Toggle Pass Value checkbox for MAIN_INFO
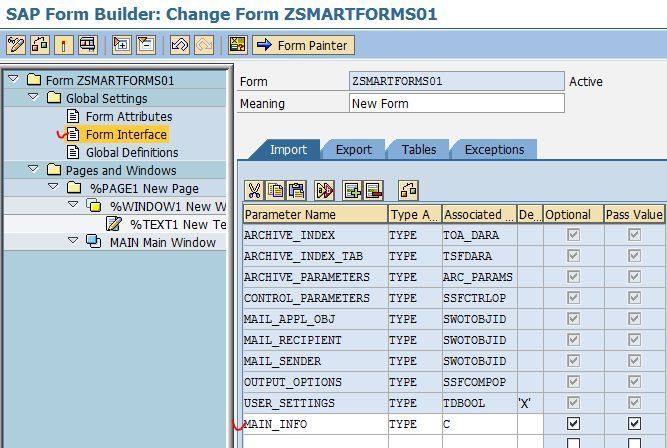 pos(634,424)
